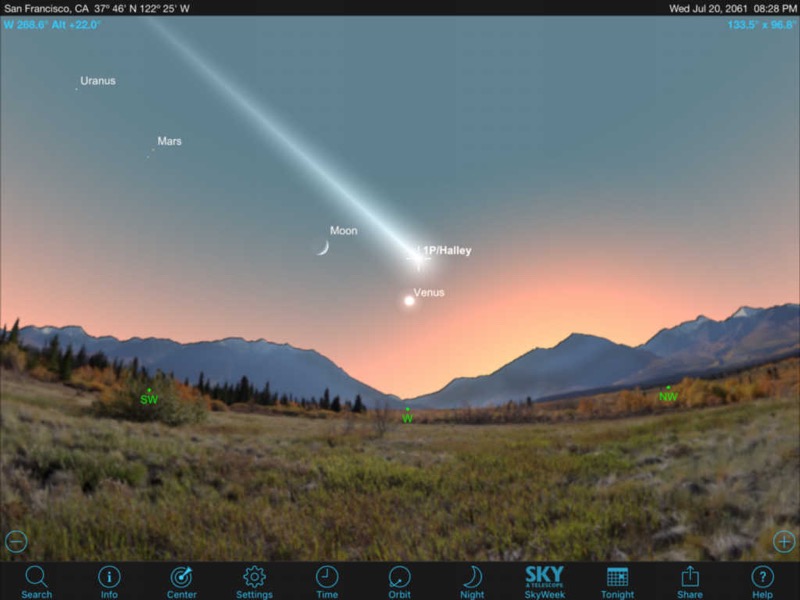The height and width of the screenshot is (600, 800).
Task: Open the Help question mark
Action: point(762,578)
